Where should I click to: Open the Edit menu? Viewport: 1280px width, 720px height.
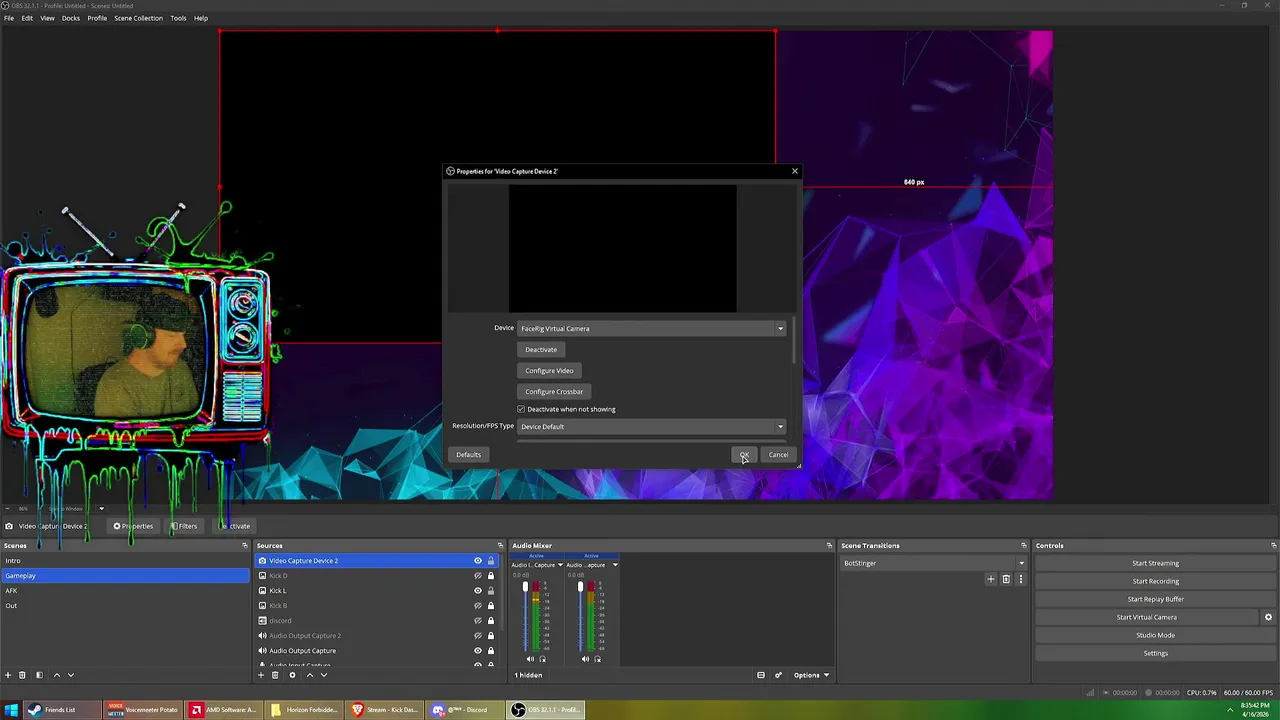pos(27,18)
